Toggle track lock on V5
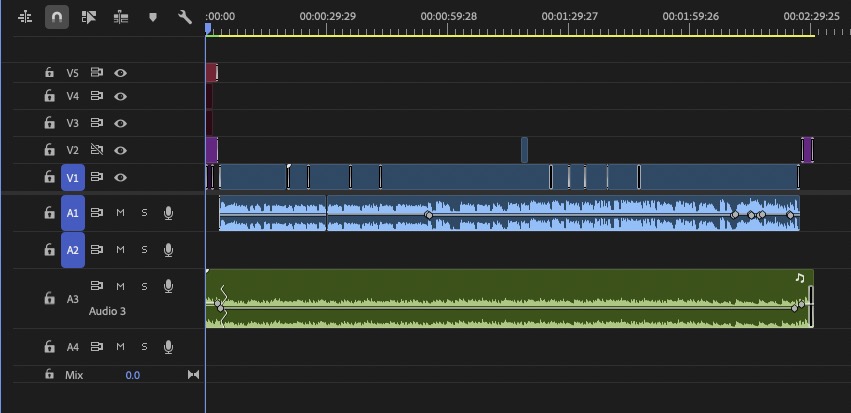This screenshot has width=851, height=413. (49, 73)
